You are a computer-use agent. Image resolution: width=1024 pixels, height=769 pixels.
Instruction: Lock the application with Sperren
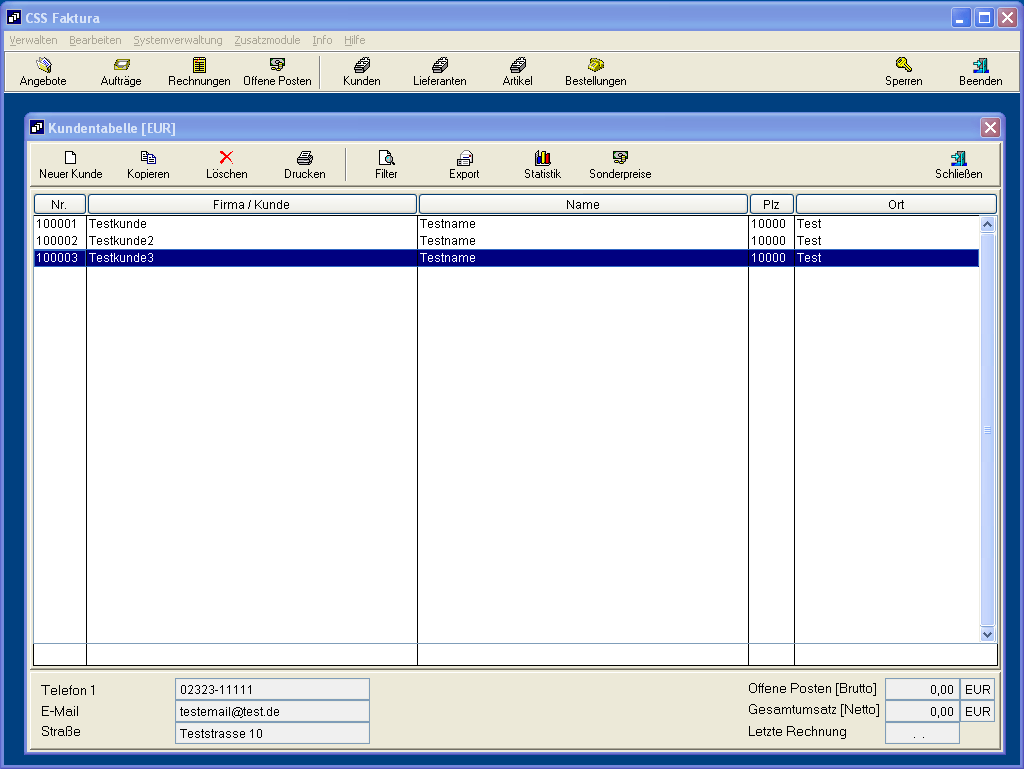pos(903,72)
